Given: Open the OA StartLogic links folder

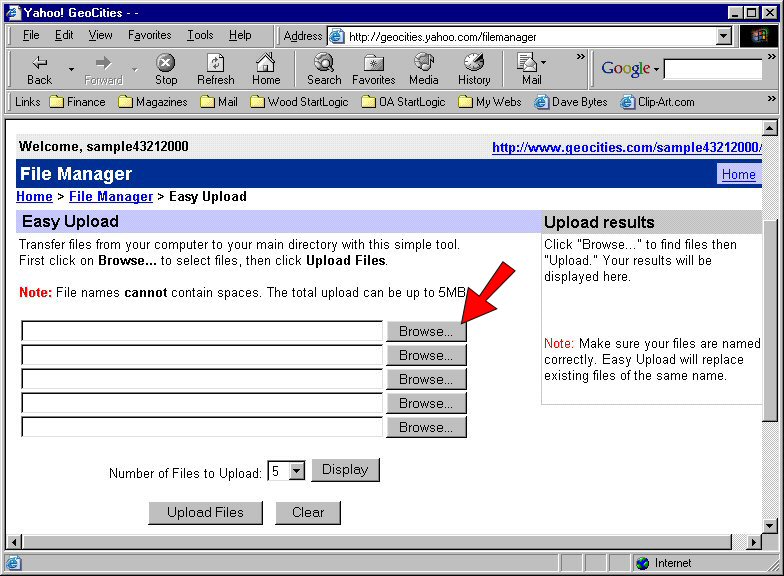Looking at the screenshot, I should (403, 102).
